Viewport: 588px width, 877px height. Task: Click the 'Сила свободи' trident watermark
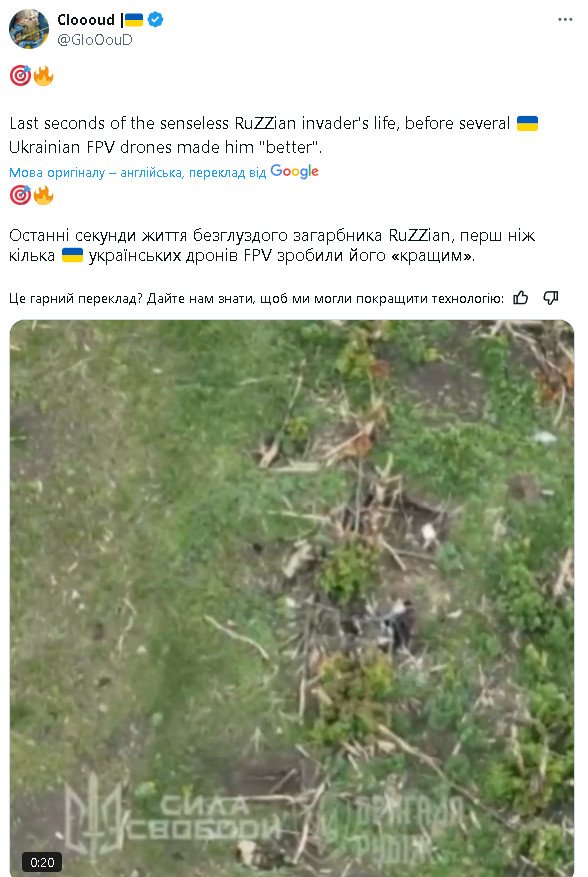(x=172, y=817)
